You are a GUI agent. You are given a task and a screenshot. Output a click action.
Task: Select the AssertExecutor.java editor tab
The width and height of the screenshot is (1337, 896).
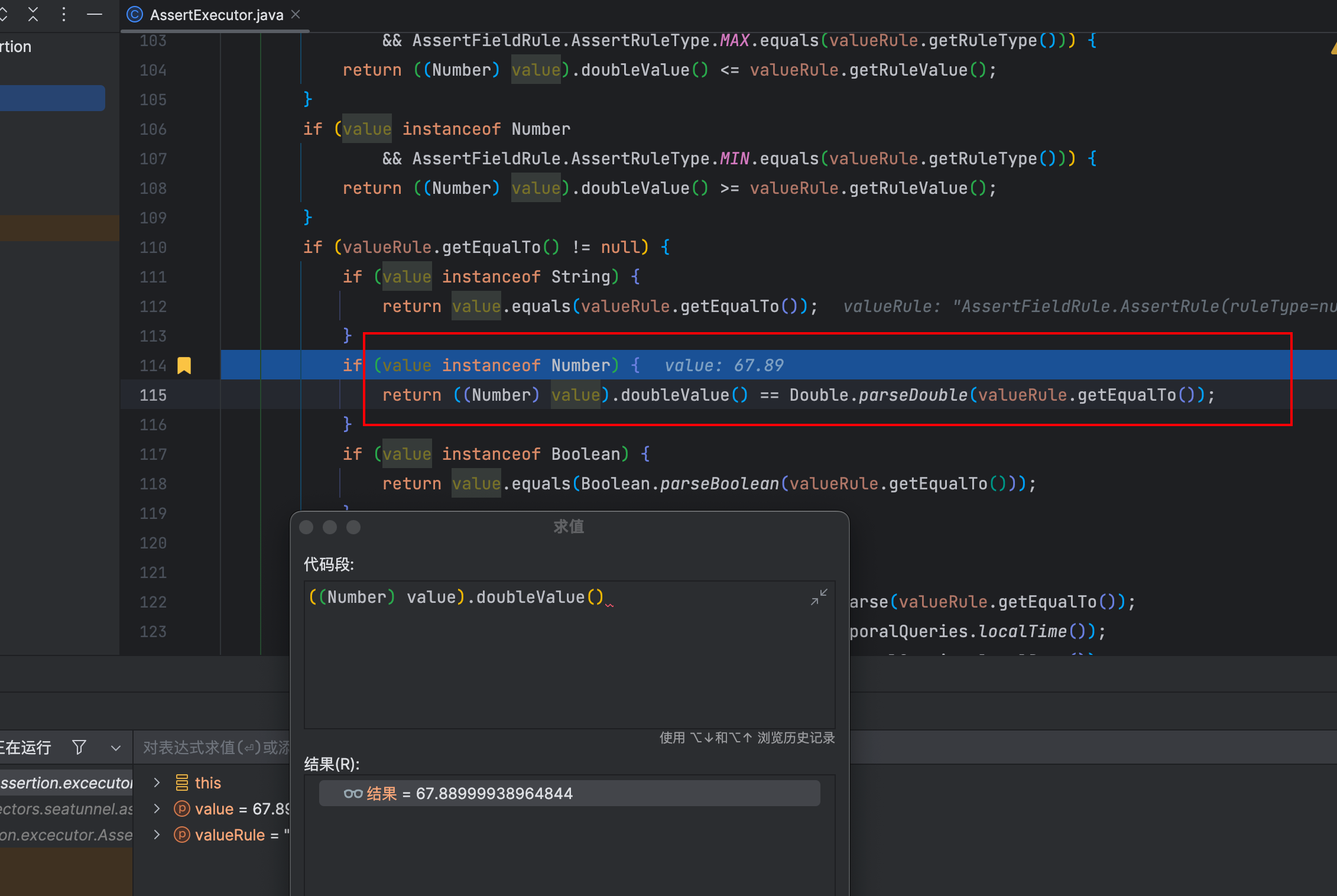point(216,15)
